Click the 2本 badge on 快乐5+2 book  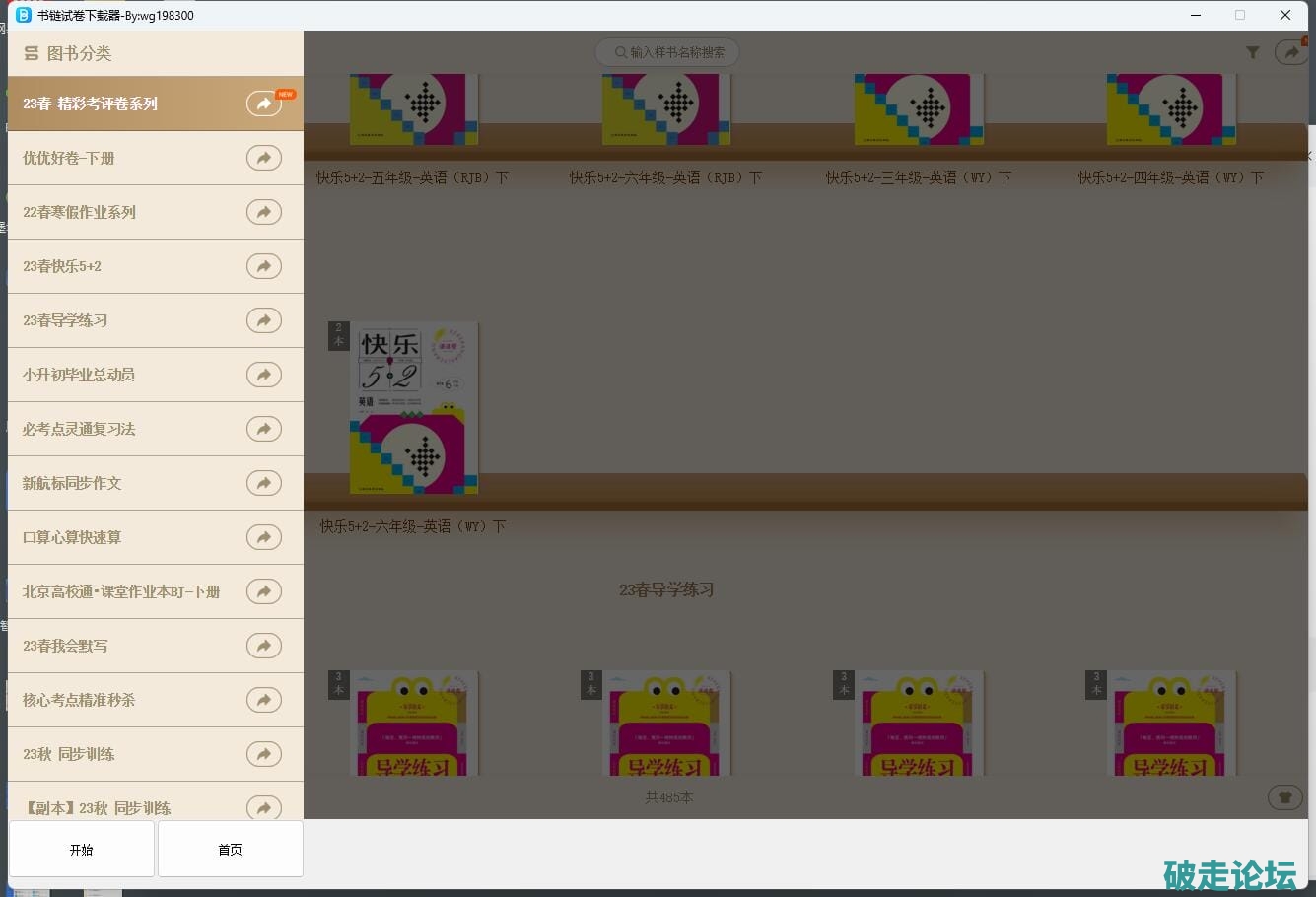(339, 335)
